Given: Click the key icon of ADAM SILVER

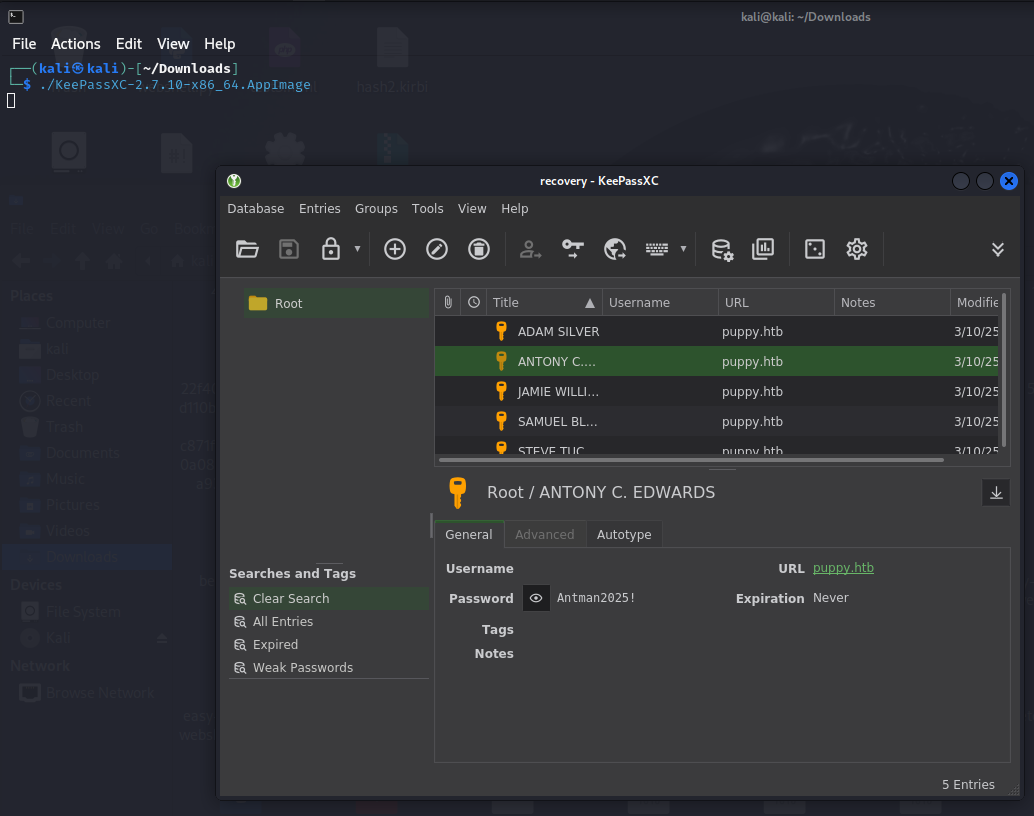Looking at the screenshot, I should [501, 331].
